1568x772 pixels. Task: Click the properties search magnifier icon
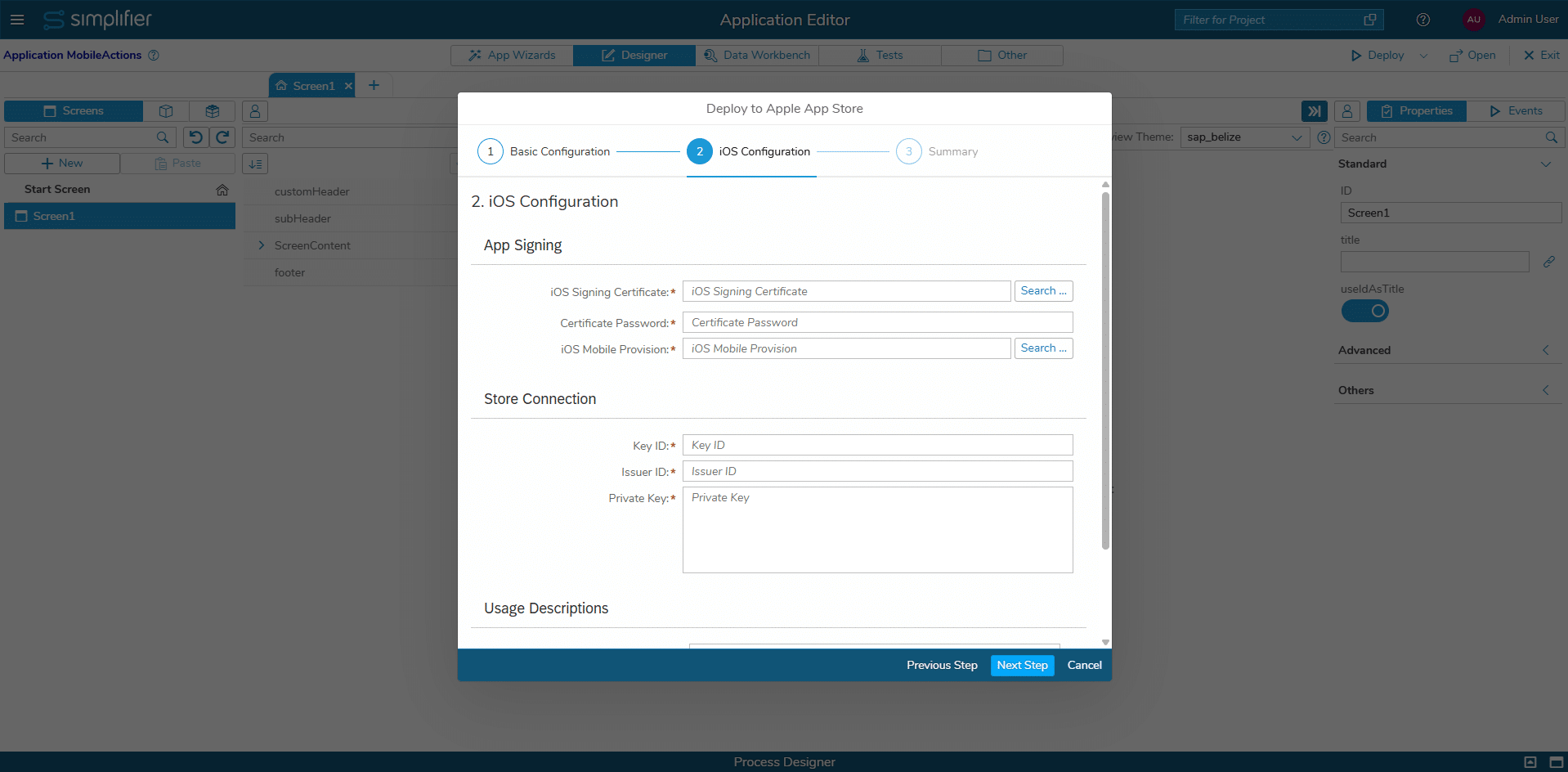1552,137
